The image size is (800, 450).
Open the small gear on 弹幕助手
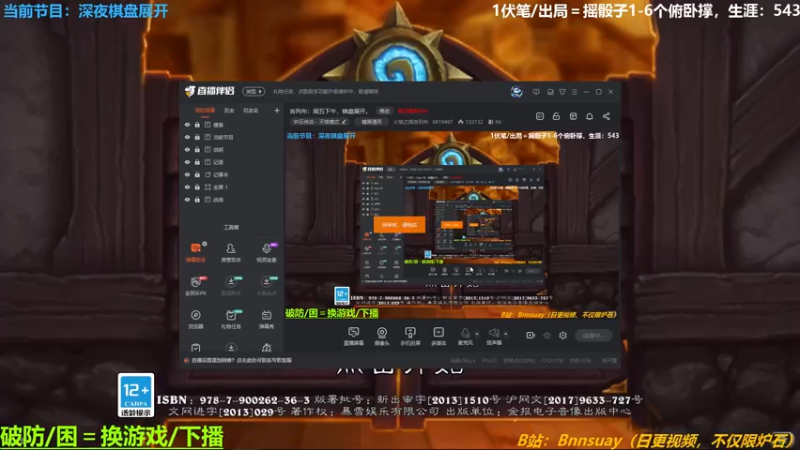pyautogui.click(x=205, y=244)
